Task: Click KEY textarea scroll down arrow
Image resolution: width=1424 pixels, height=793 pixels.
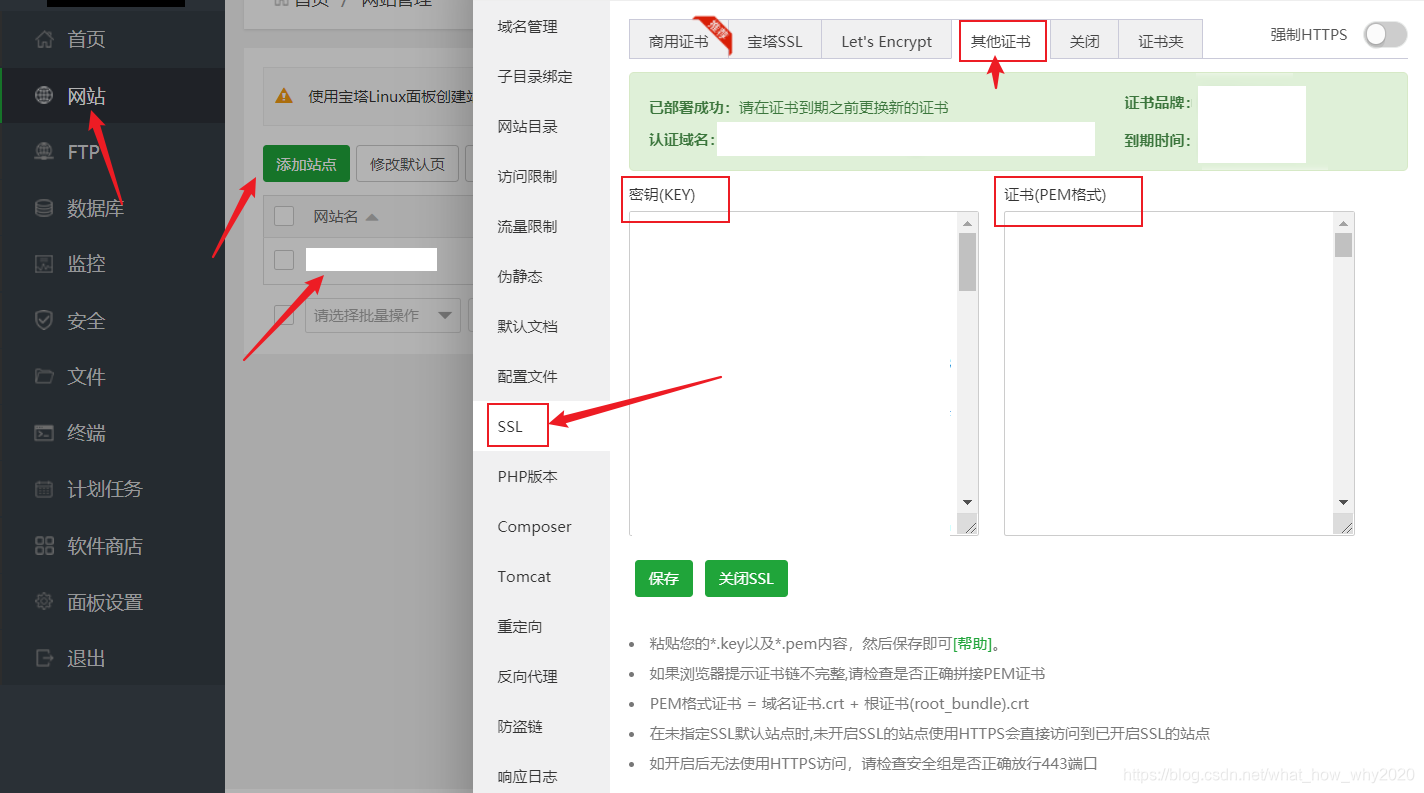Action: click(967, 502)
